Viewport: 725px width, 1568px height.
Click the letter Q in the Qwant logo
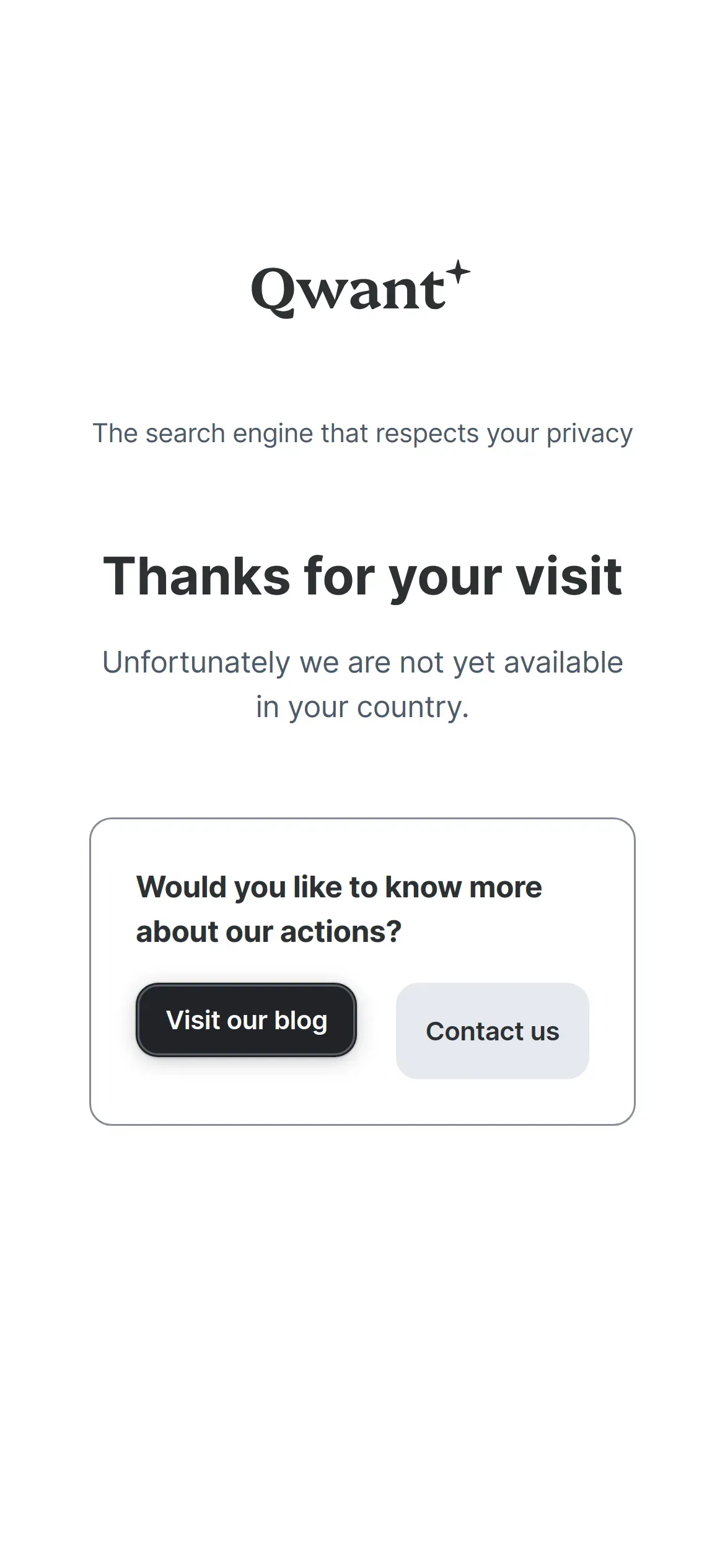pyautogui.click(x=272, y=291)
